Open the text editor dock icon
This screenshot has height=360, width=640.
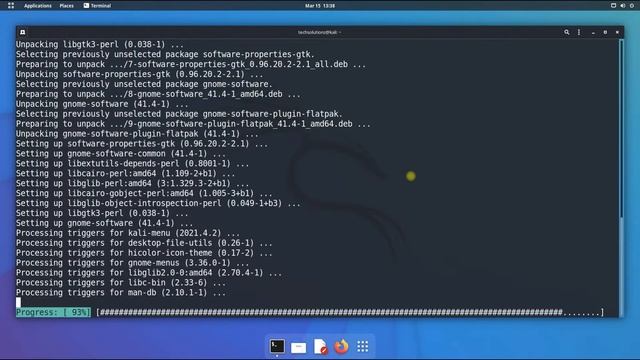[320, 346]
